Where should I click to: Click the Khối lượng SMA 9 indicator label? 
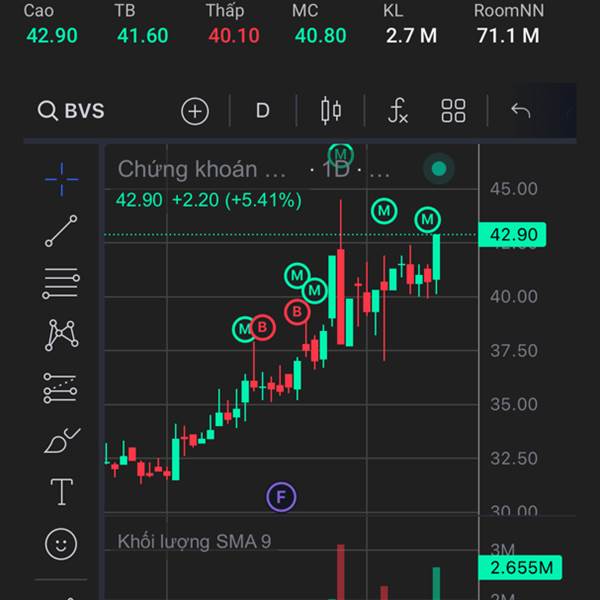194,542
